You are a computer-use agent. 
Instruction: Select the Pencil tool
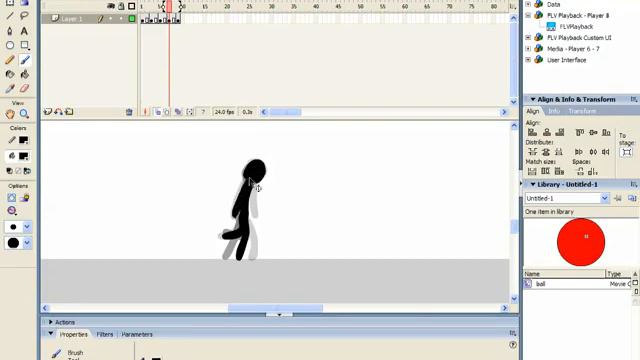point(10,60)
